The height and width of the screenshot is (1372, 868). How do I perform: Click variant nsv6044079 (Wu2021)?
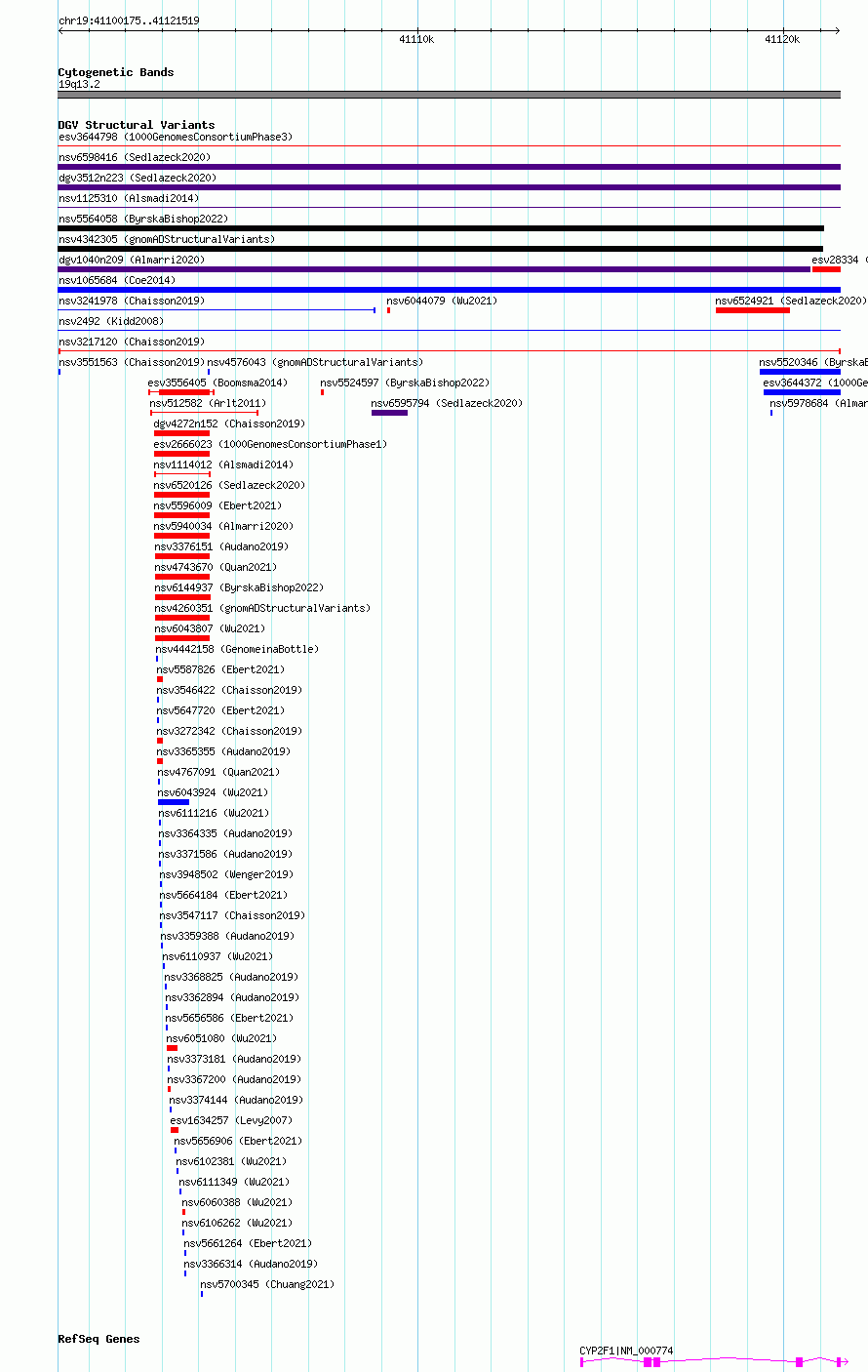click(442, 301)
